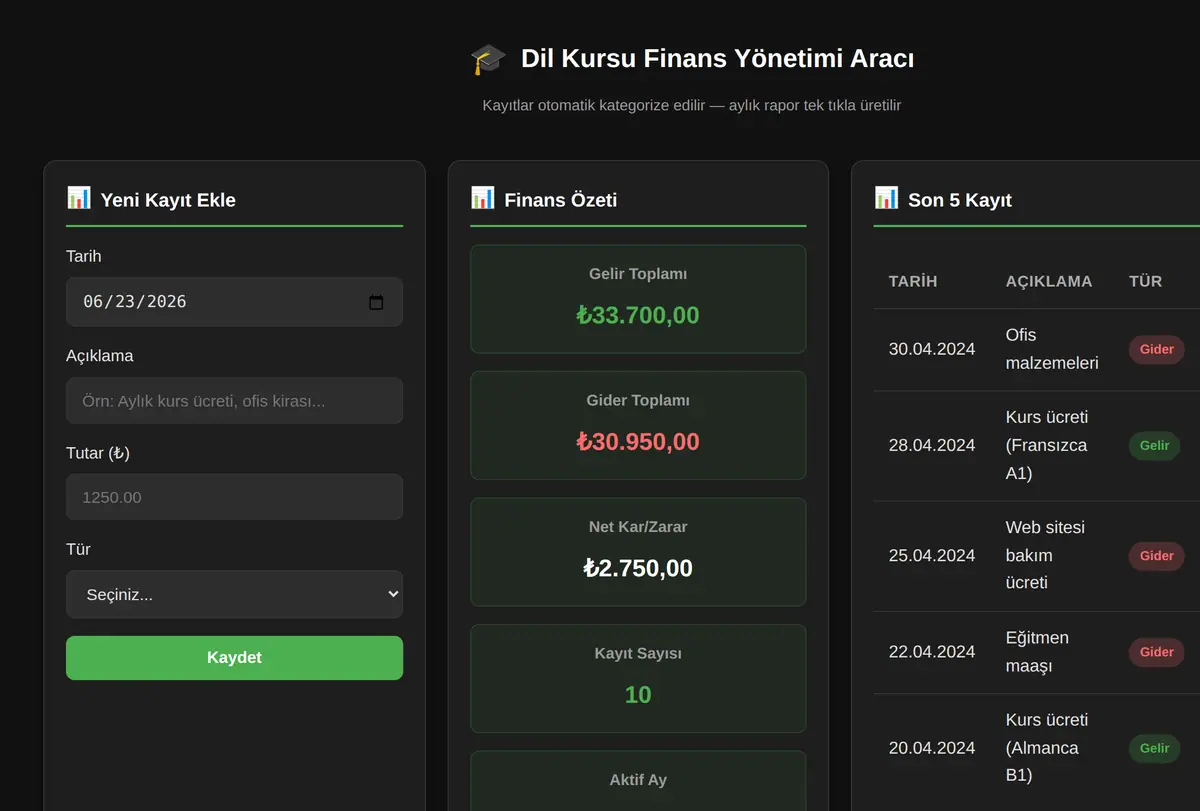Click the Son 5 Kayıt heading text
This screenshot has width=1200, height=811.
960,200
